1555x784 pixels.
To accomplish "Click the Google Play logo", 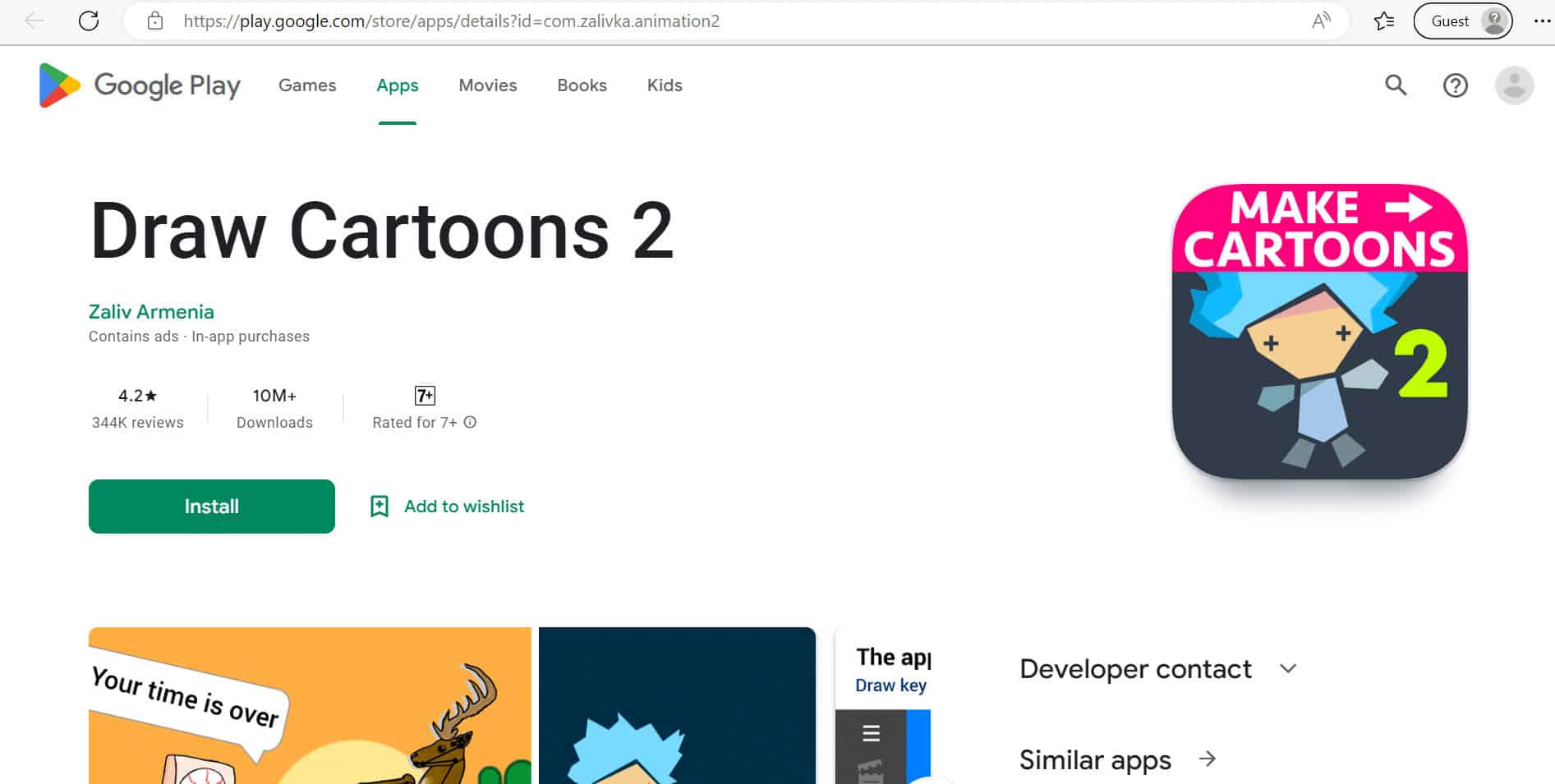I will (140, 85).
